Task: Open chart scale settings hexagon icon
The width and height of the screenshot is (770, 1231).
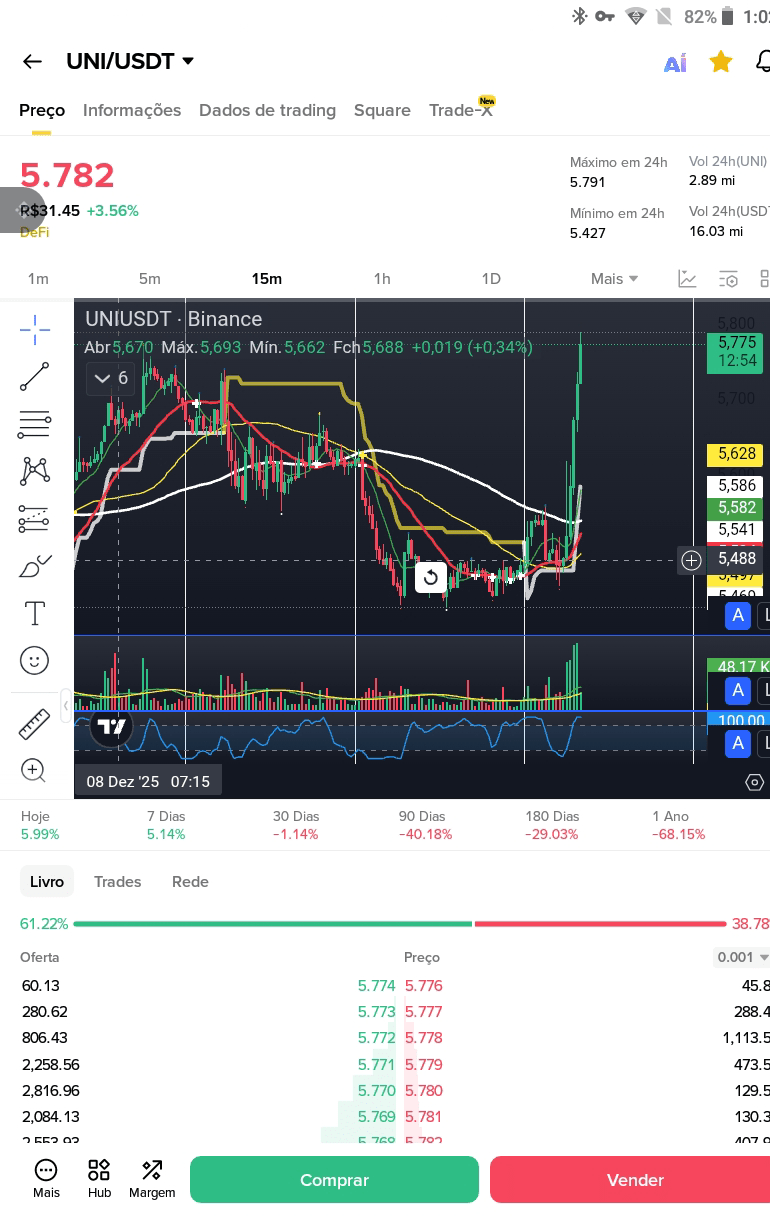Action: click(755, 782)
